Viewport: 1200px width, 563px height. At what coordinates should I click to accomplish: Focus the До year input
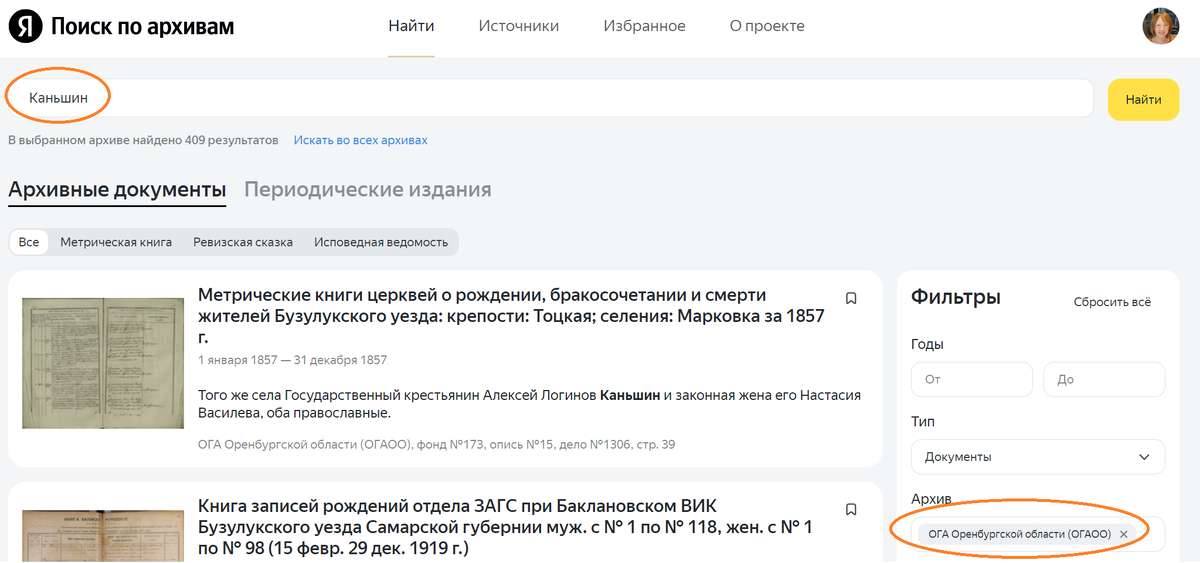pos(1104,380)
